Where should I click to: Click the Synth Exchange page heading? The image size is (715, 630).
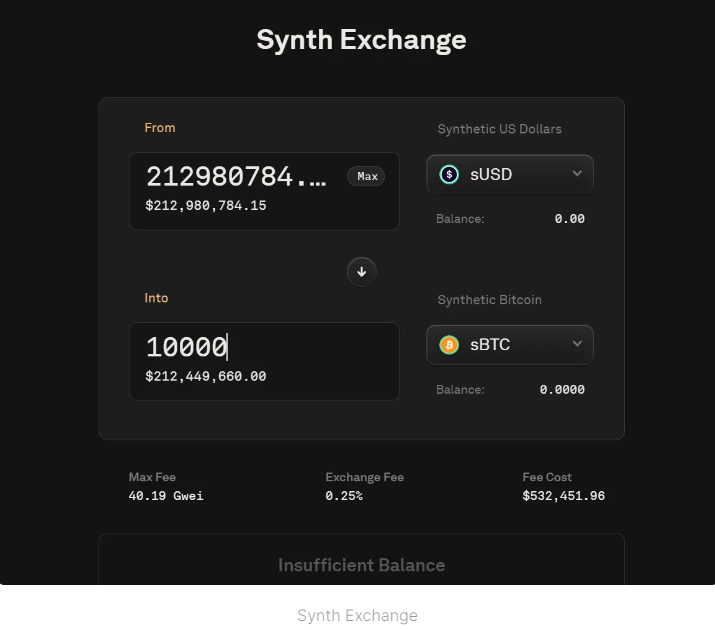(x=361, y=40)
